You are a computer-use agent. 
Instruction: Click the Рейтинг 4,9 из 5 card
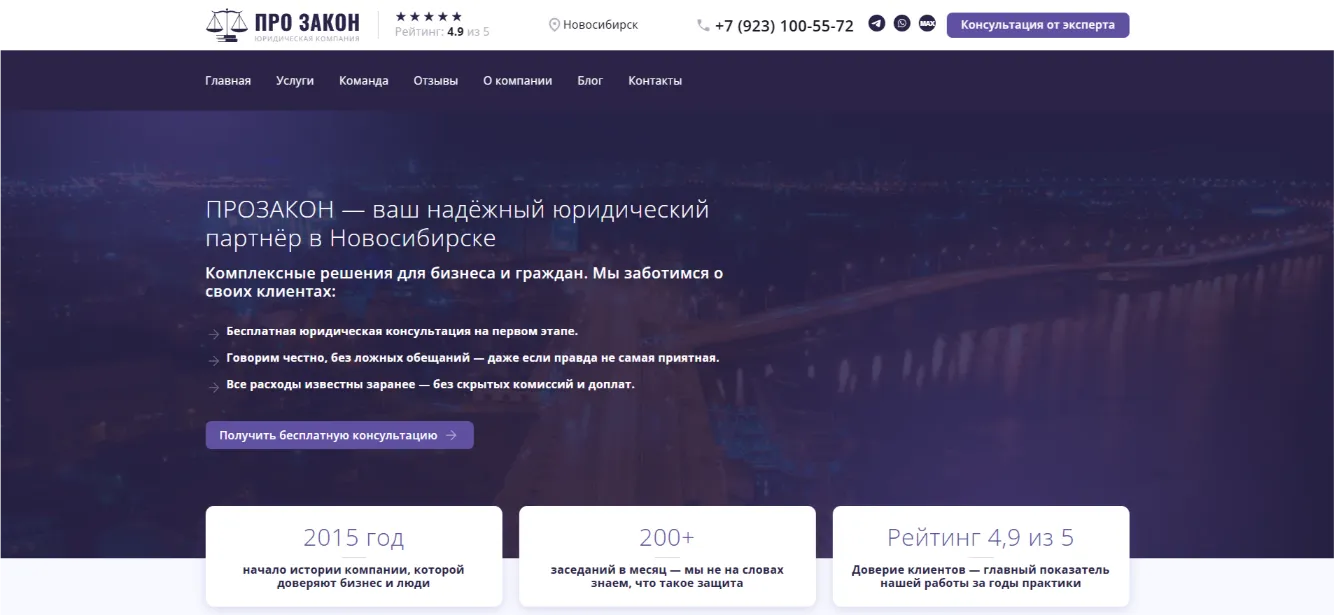pyautogui.click(x=981, y=556)
